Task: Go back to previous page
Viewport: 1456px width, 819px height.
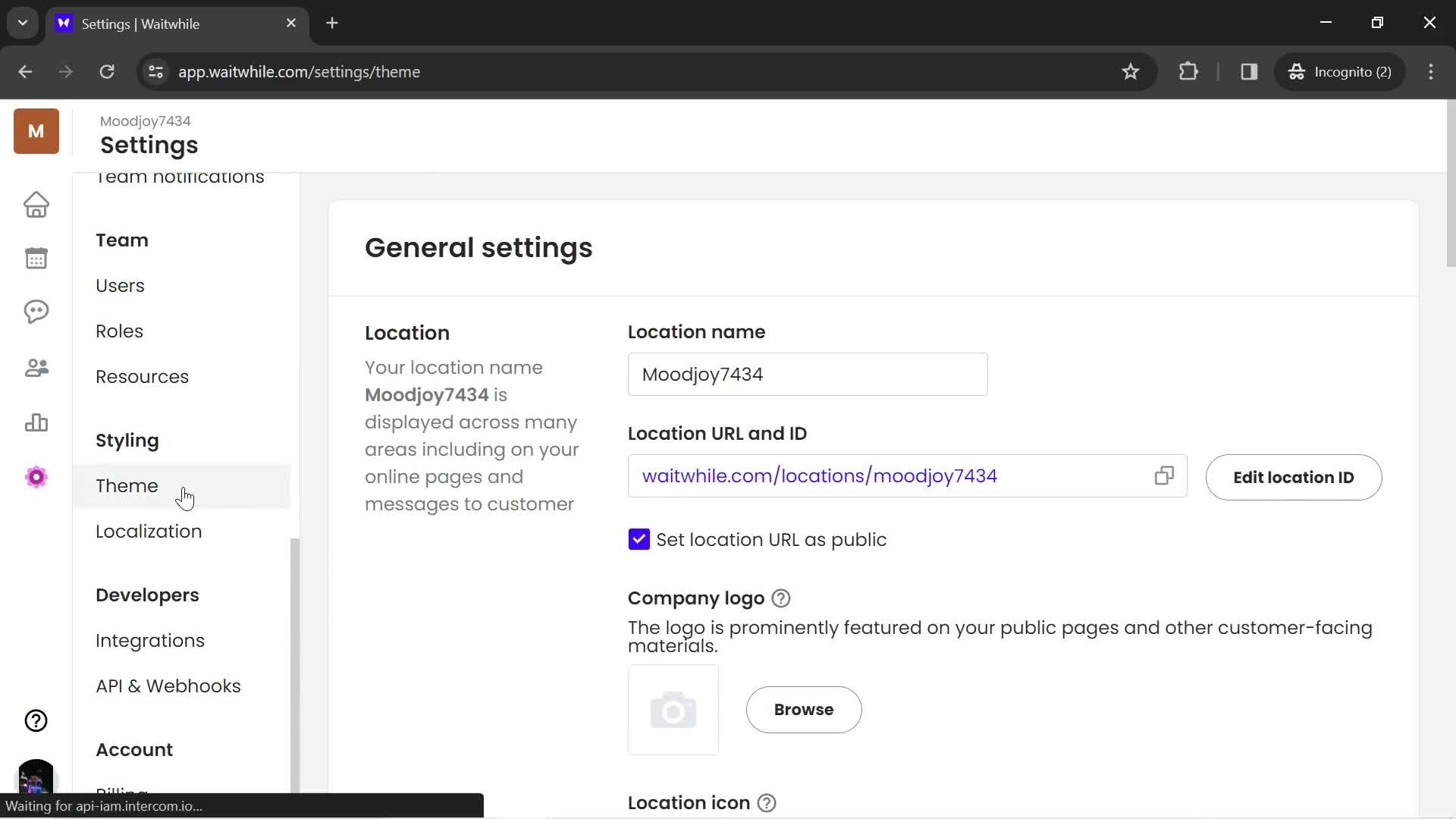Action: (25, 71)
